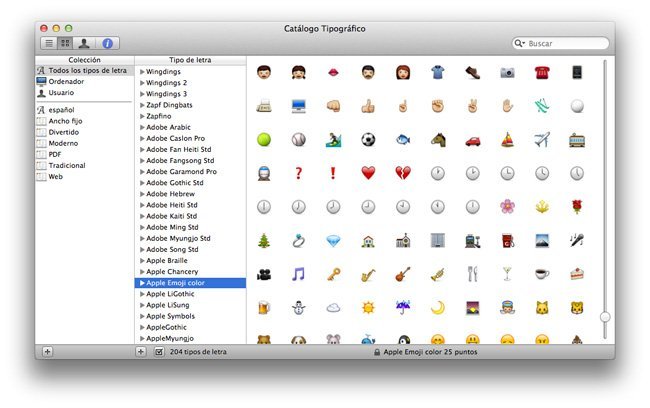Click the camera emoji glyph
Image resolution: width=650 pixels, height=408 pixels.
tap(507, 73)
